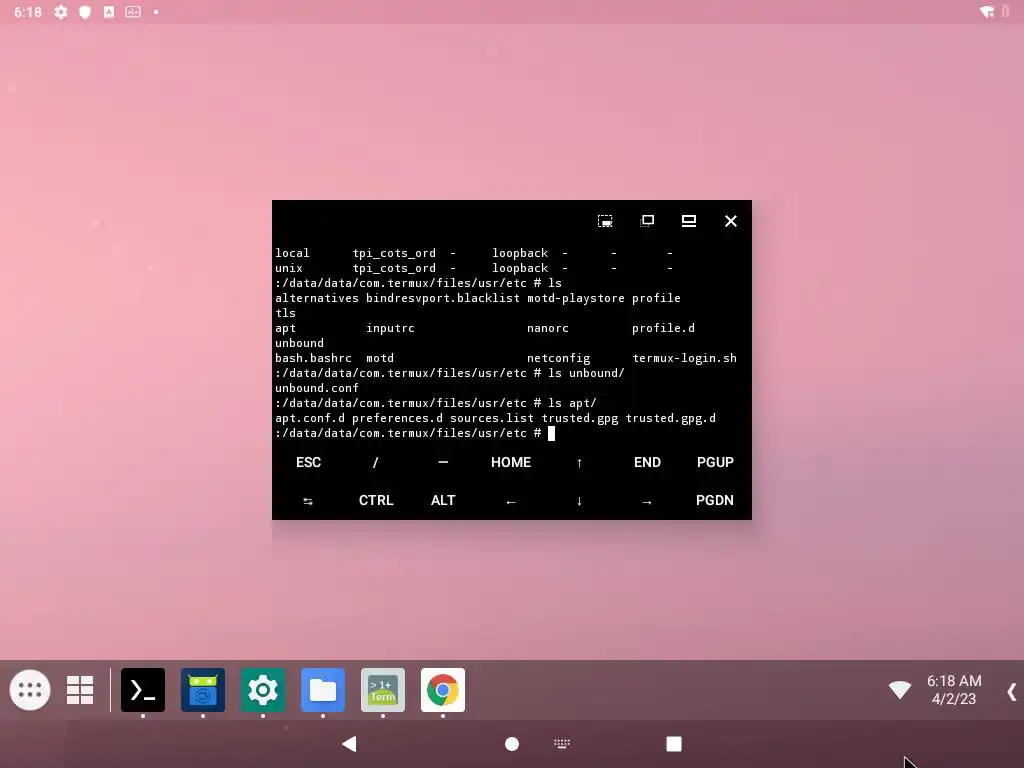Click 'unbound.conf' in terminal output

point(317,388)
